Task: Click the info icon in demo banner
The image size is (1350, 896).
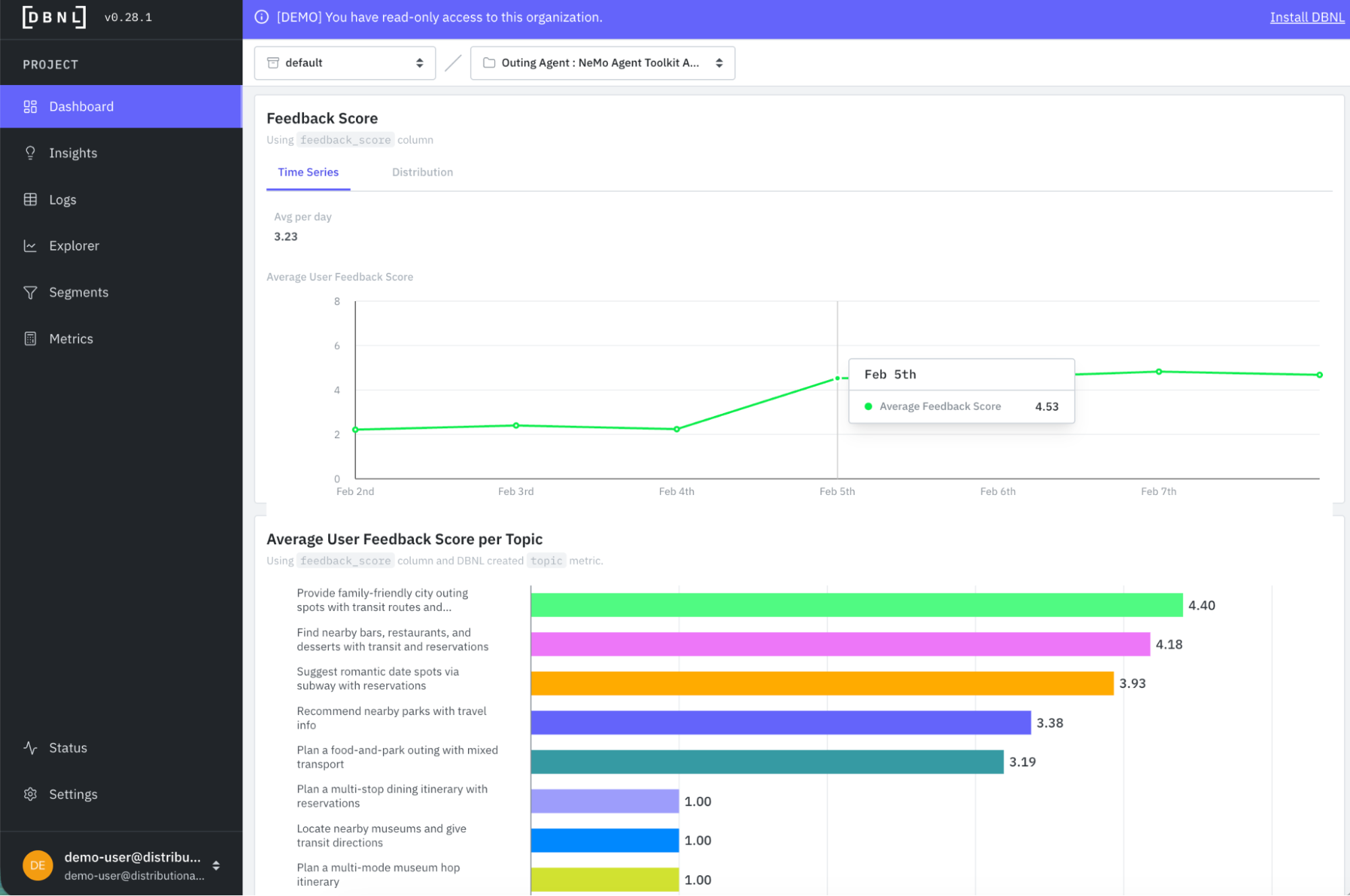Action: (261, 18)
